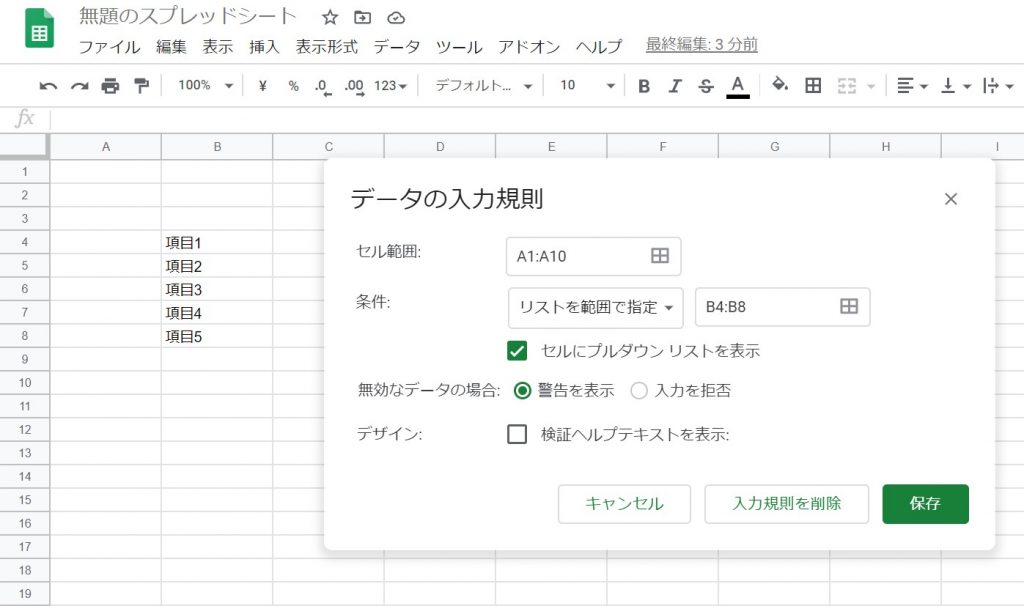Click the キャンセル button
The width and height of the screenshot is (1024, 606).
[x=624, y=503]
